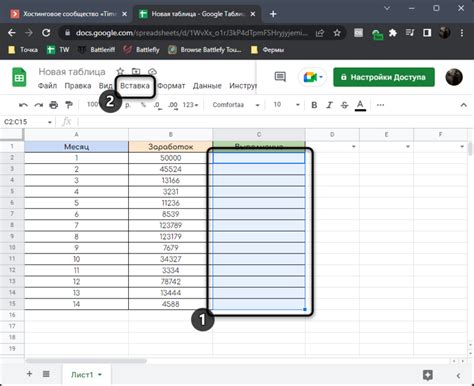
Task: Select cell with value 4588
Action: point(170,304)
